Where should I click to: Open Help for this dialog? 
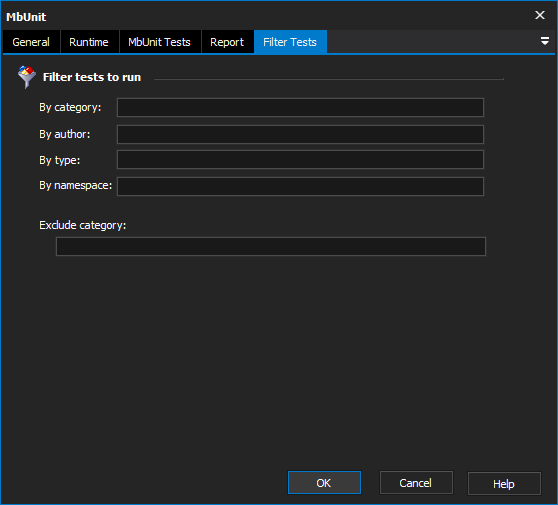click(504, 484)
